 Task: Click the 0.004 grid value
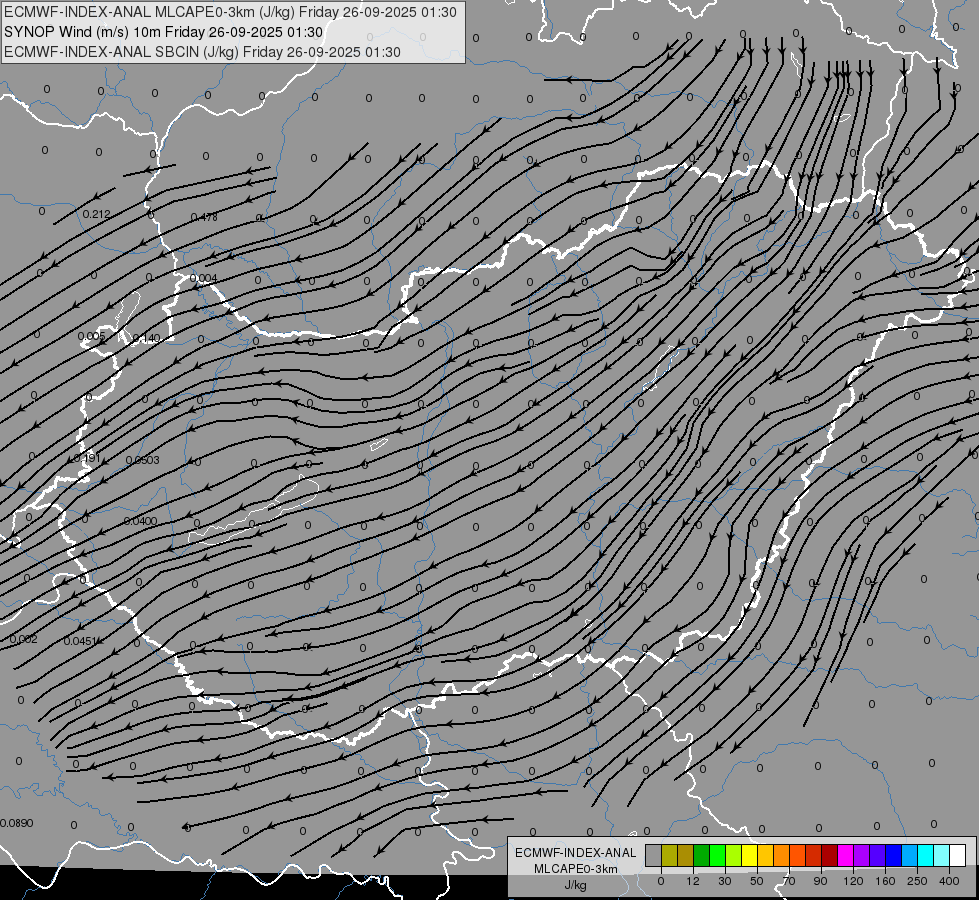[x=203, y=278]
